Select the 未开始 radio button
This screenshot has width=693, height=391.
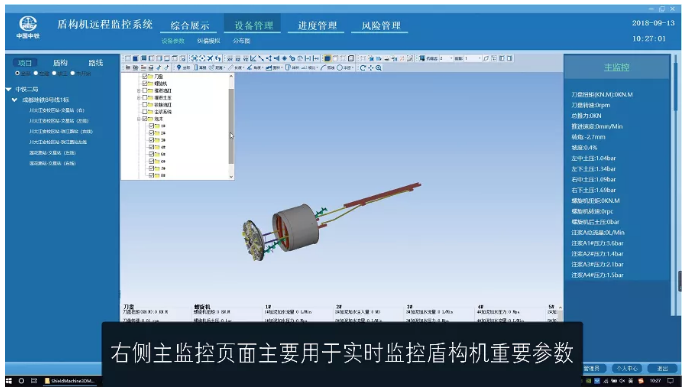click(73, 73)
